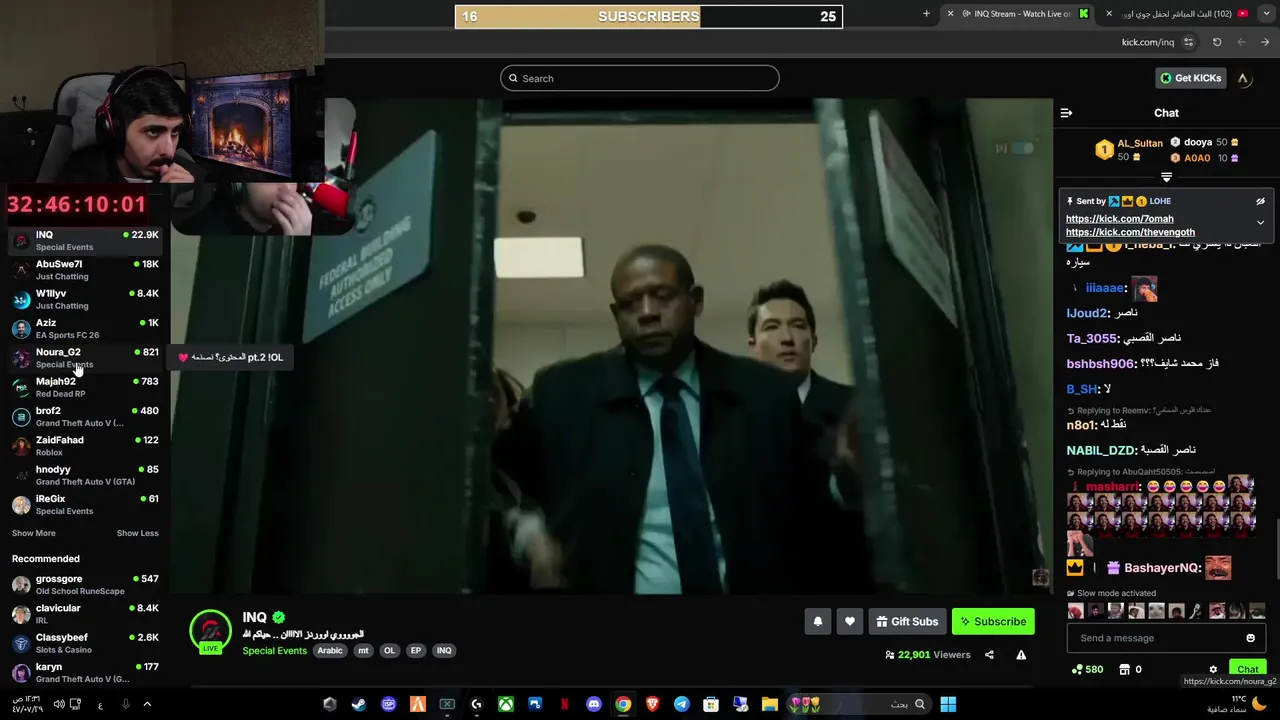Viewport: 1280px width, 720px height.
Task: Select the EP tag
Action: 416,651
